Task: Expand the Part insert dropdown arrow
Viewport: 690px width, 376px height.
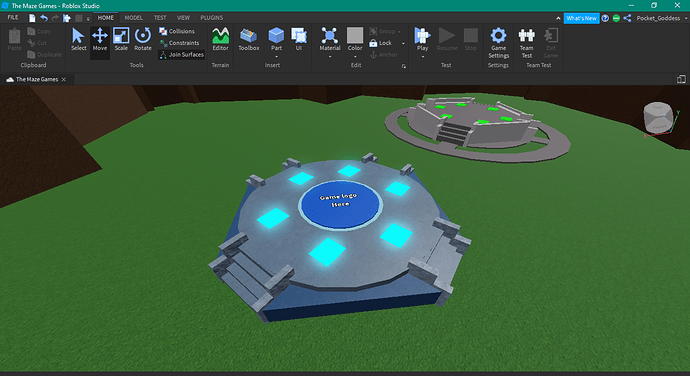Action: pos(276,56)
